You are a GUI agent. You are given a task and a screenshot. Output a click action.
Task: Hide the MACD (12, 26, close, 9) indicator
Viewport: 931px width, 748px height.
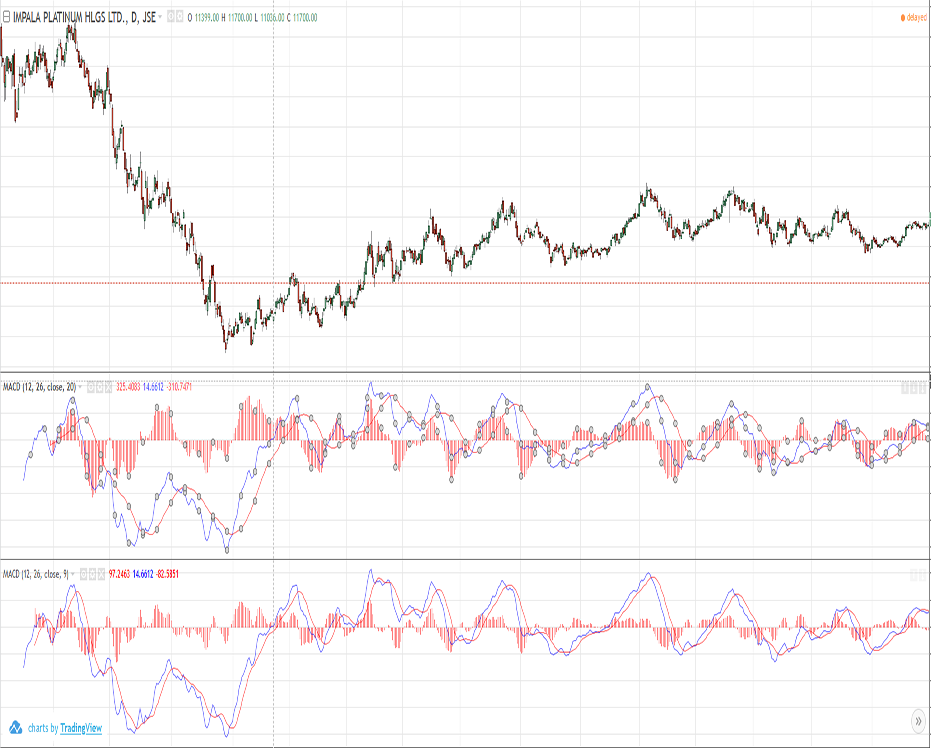click(84, 574)
